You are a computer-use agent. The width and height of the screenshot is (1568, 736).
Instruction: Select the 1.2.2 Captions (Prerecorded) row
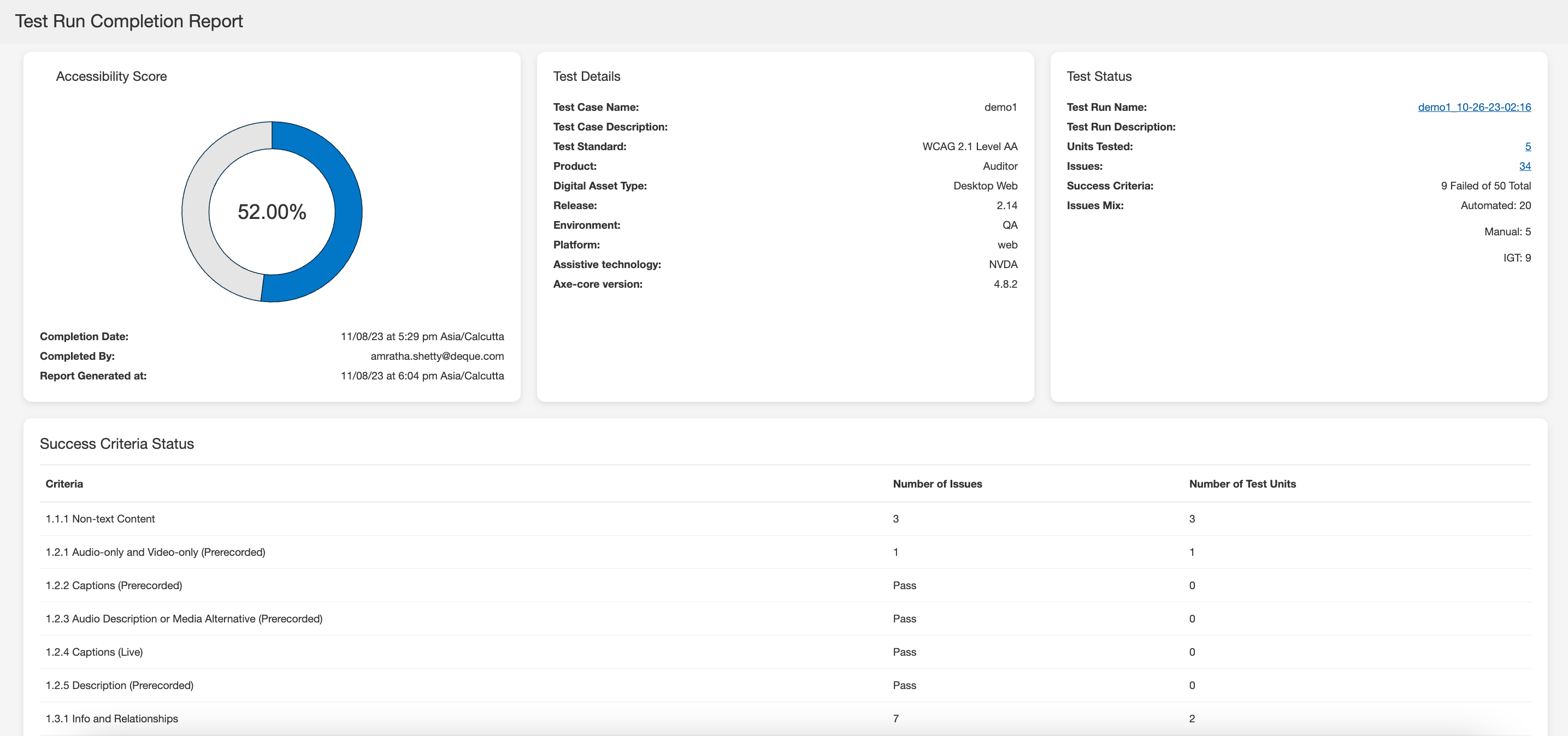coord(114,585)
